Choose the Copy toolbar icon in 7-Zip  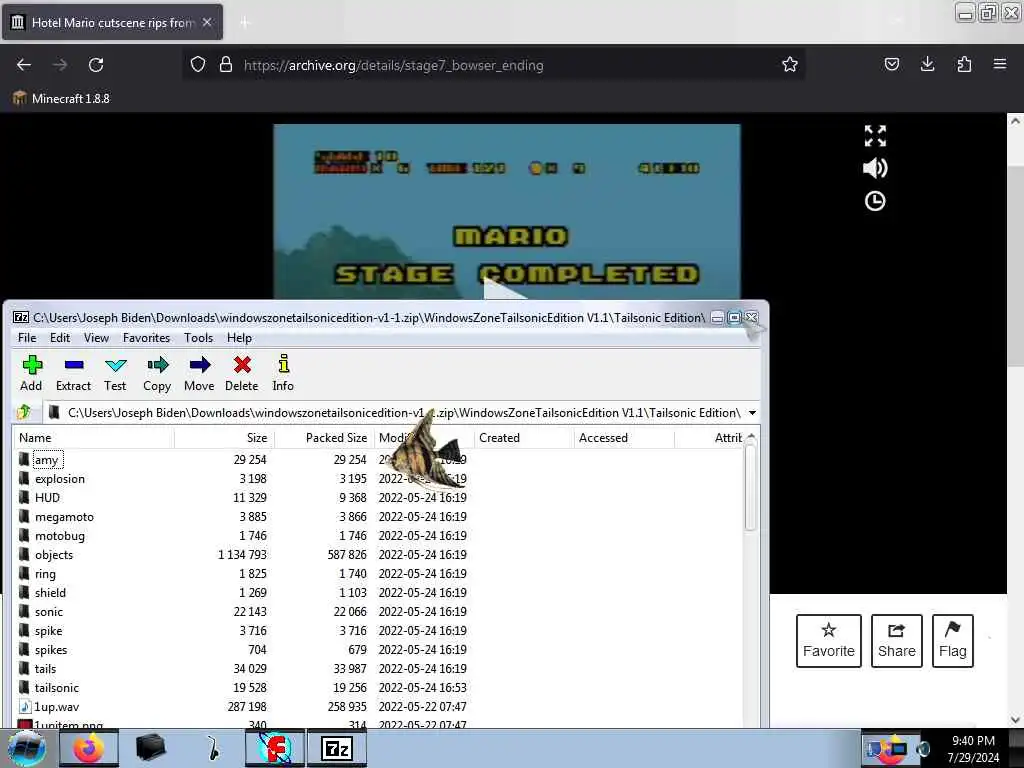(157, 373)
